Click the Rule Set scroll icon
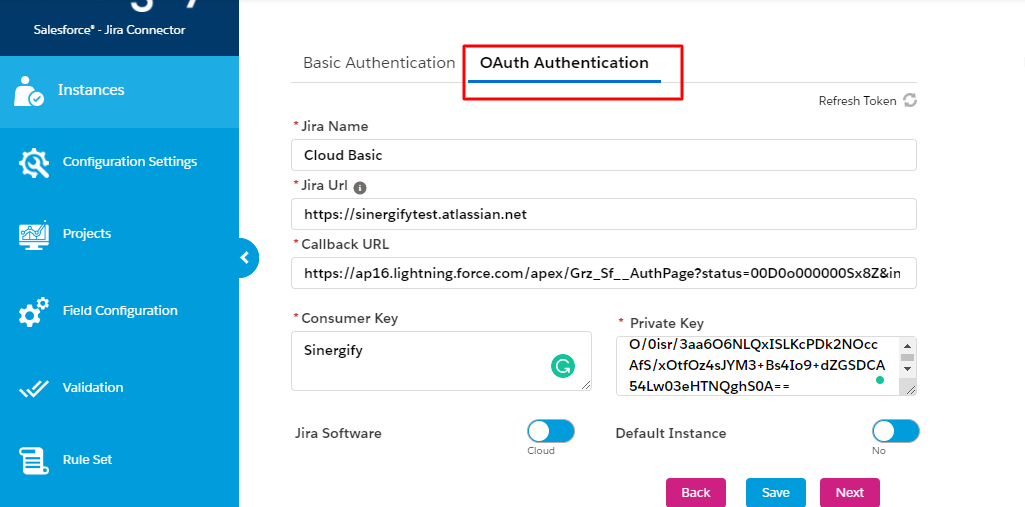The image size is (1025, 507). click(x=34, y=461)
